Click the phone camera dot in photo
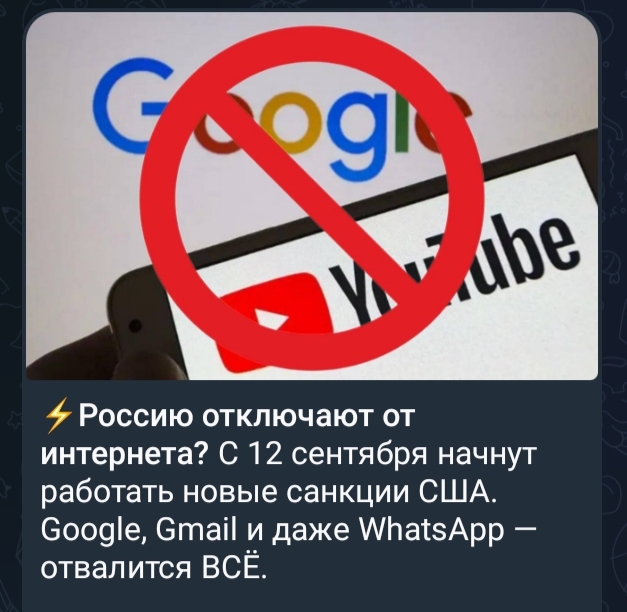 pos(136,327)
